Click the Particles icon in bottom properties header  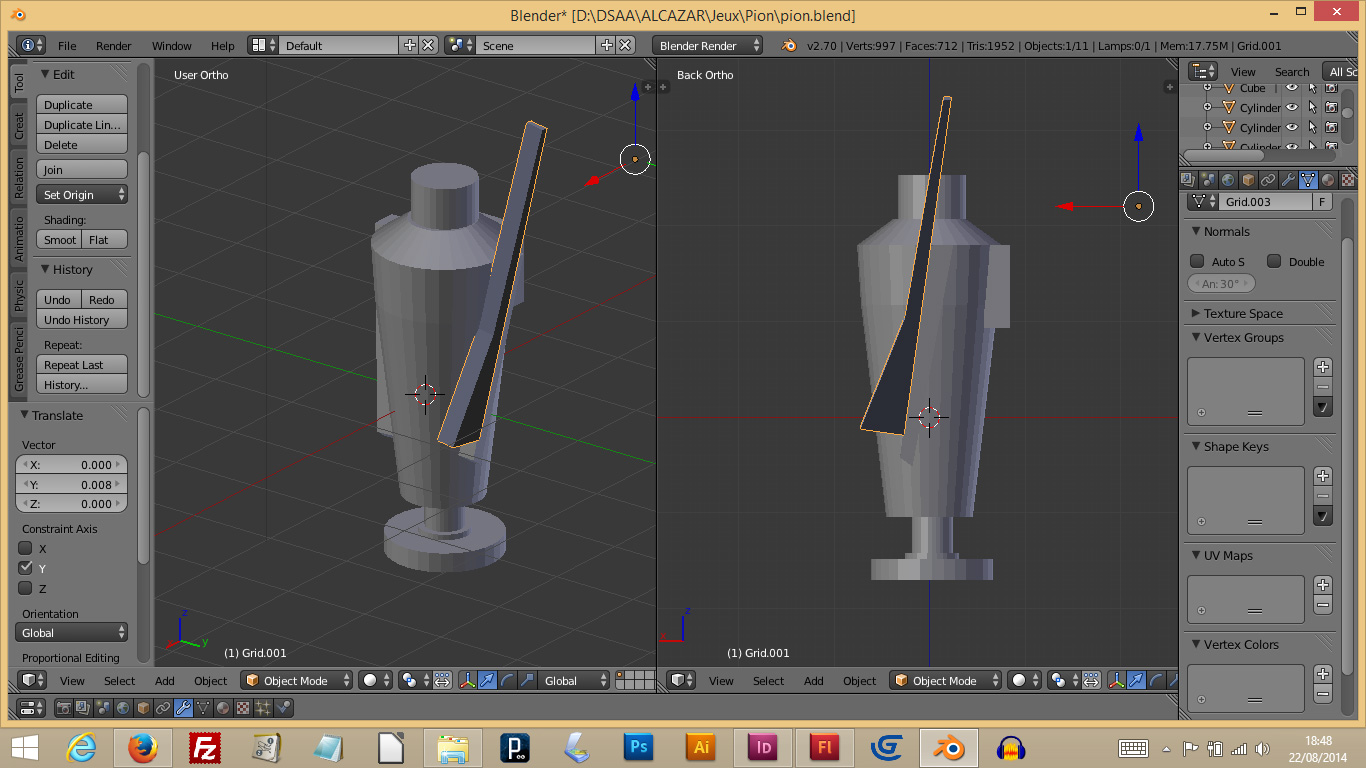(263, 708)
